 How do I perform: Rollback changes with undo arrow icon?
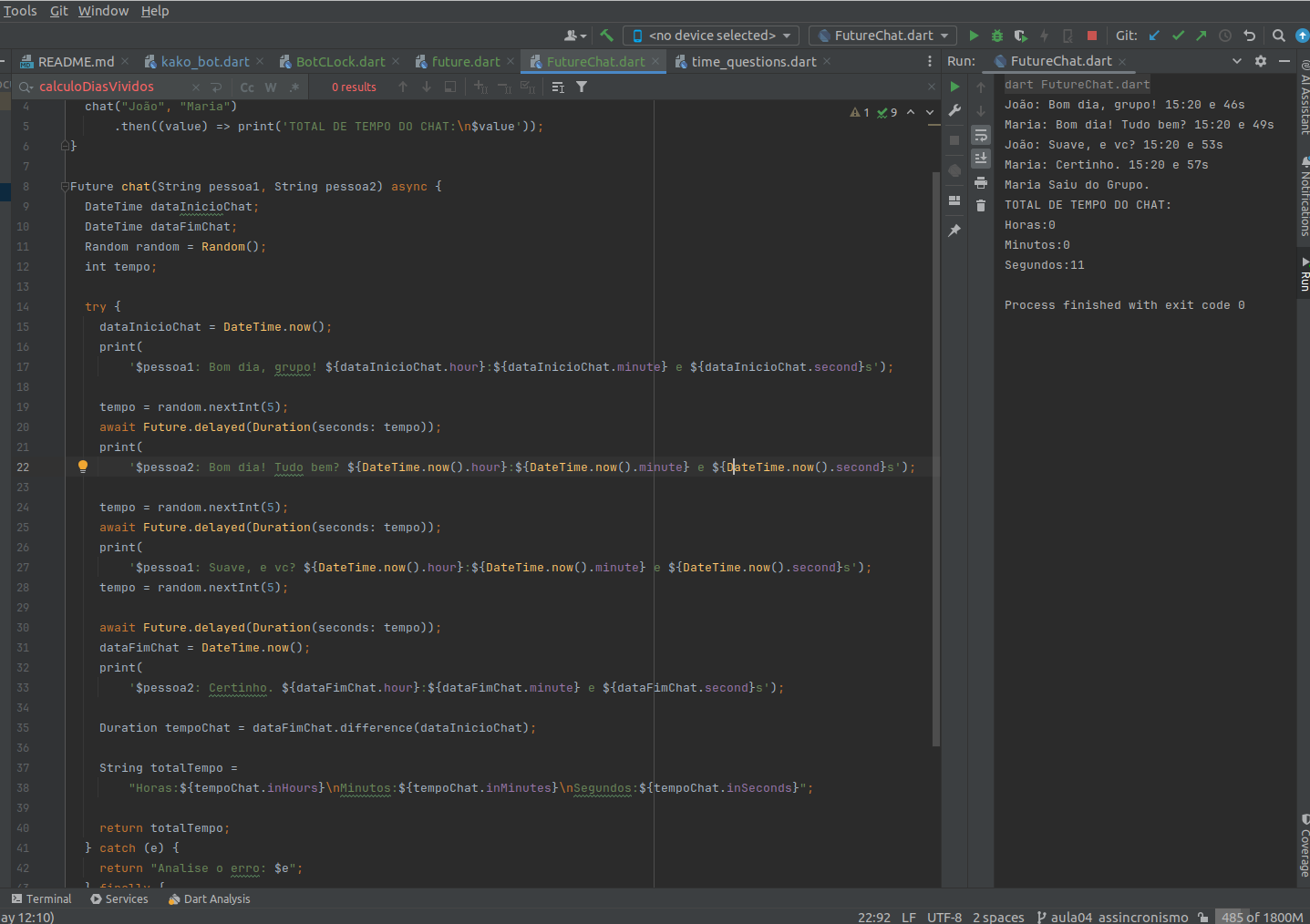click(x=1249, y=36)
